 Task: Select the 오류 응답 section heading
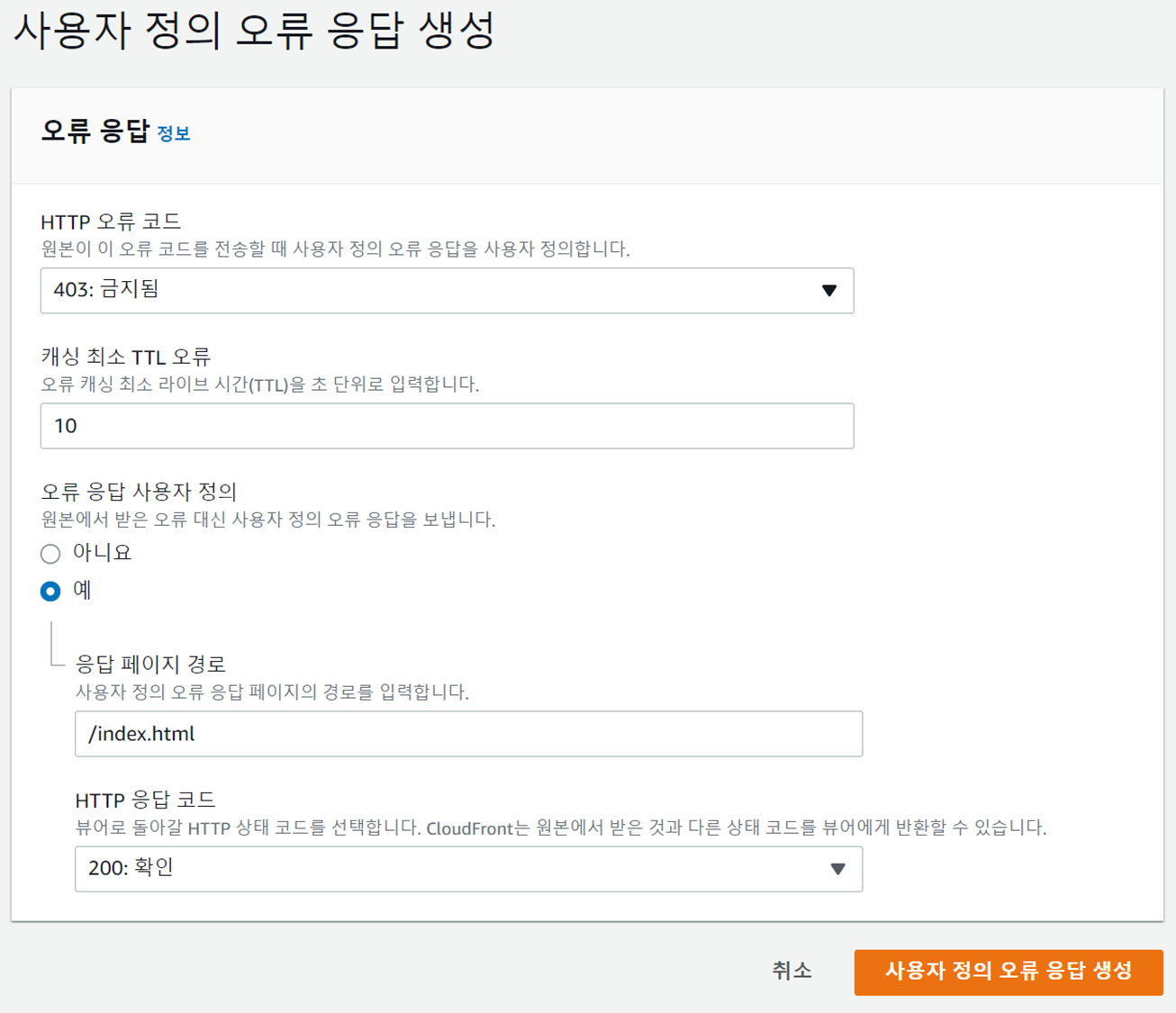click(93, 131)
